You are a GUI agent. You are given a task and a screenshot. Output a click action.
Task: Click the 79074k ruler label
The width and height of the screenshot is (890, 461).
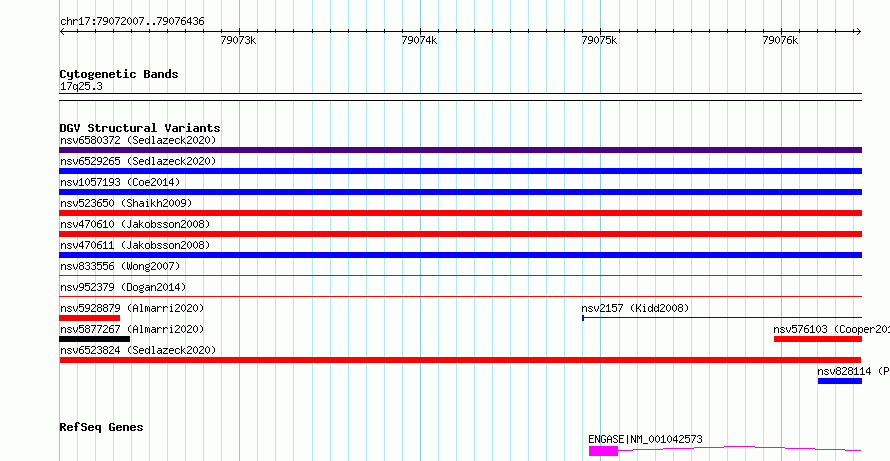[x=419, y=40]
